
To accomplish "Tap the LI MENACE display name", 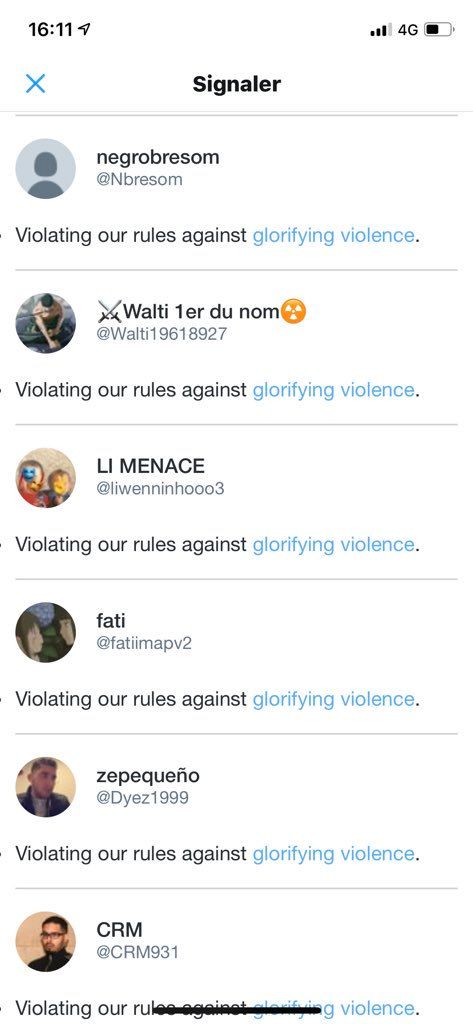I will [150, 466].
